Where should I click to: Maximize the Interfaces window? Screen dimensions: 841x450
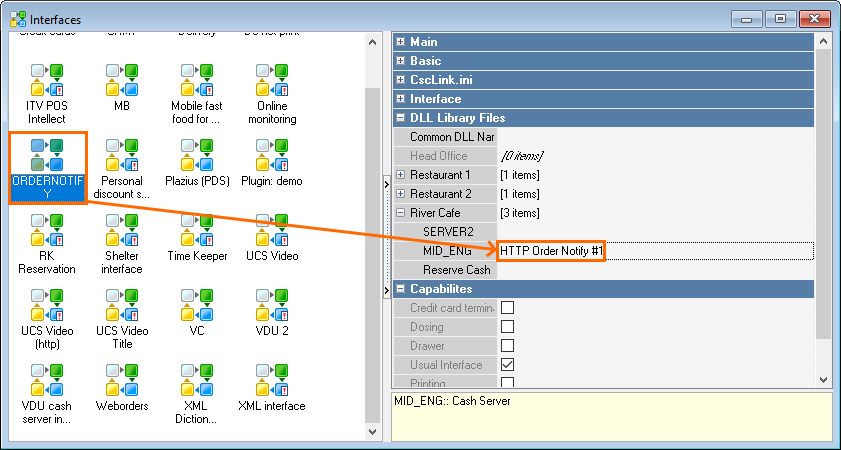pyautogui.click(x=780, y=19)
